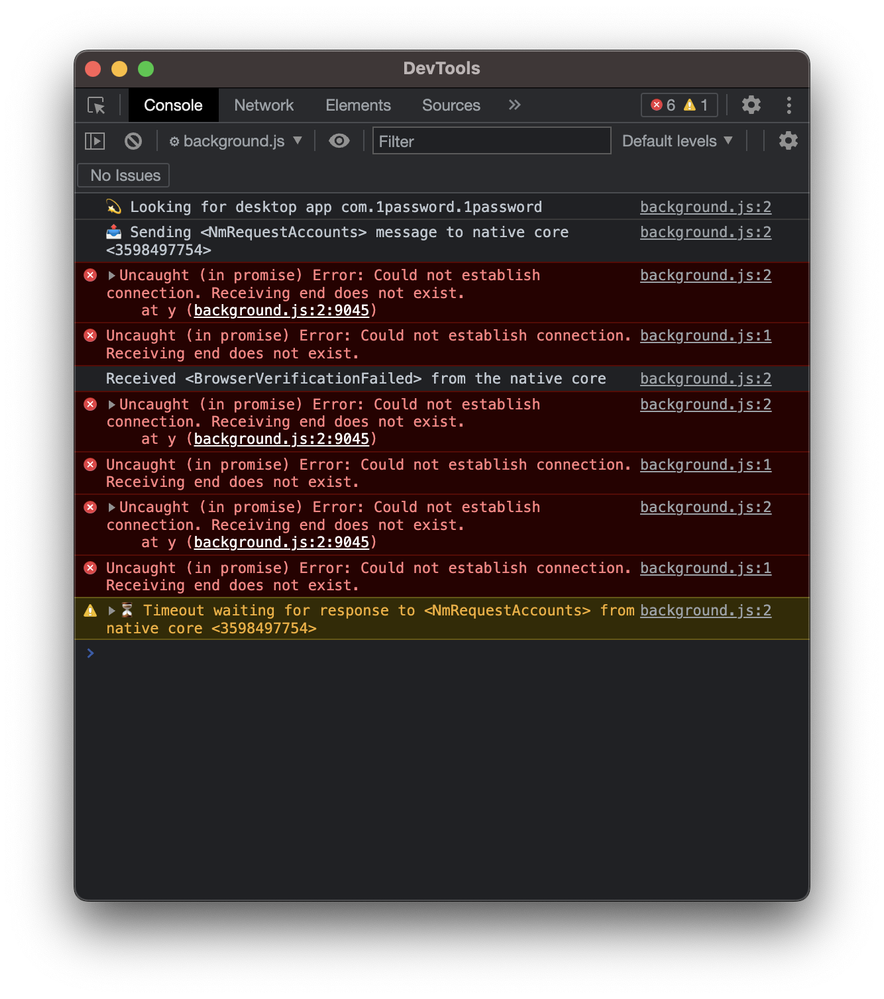Toggle the live expression eye icon

(x=339, y=141)
